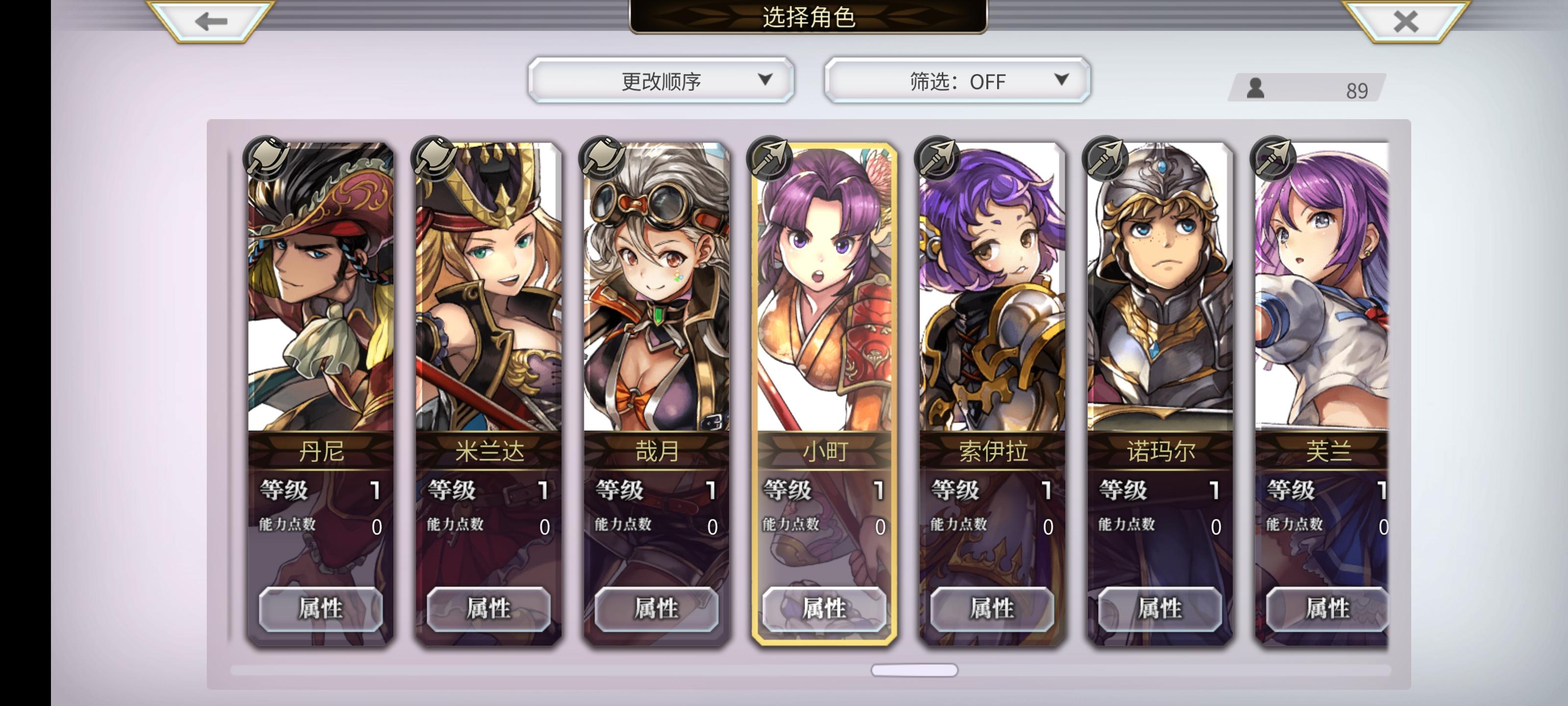
Task: Click the axe weapon icon on 米兰达's card
Action: pyautogui.click(x=434, y=157)
